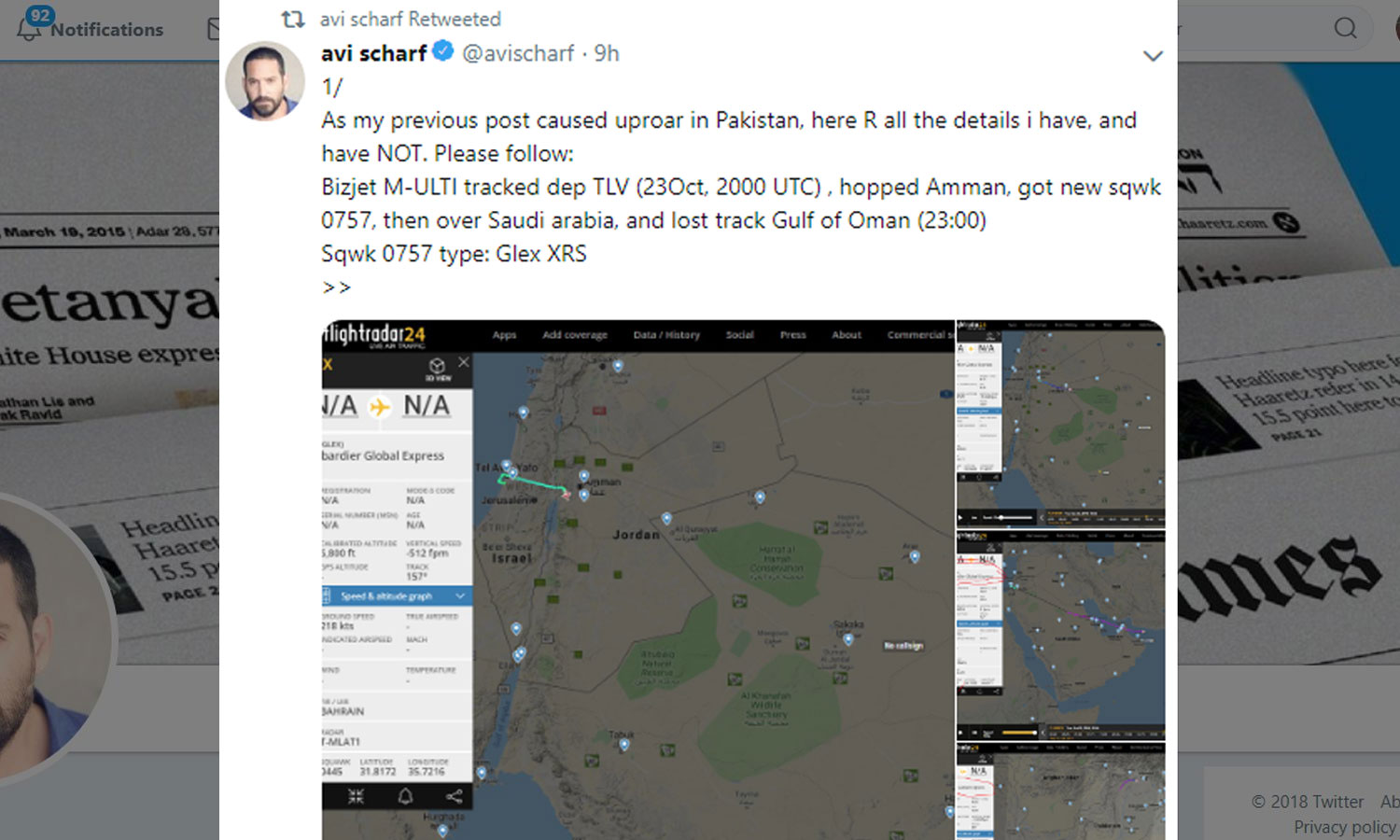Open the Apps menu in flightradar24

(504, 334)
